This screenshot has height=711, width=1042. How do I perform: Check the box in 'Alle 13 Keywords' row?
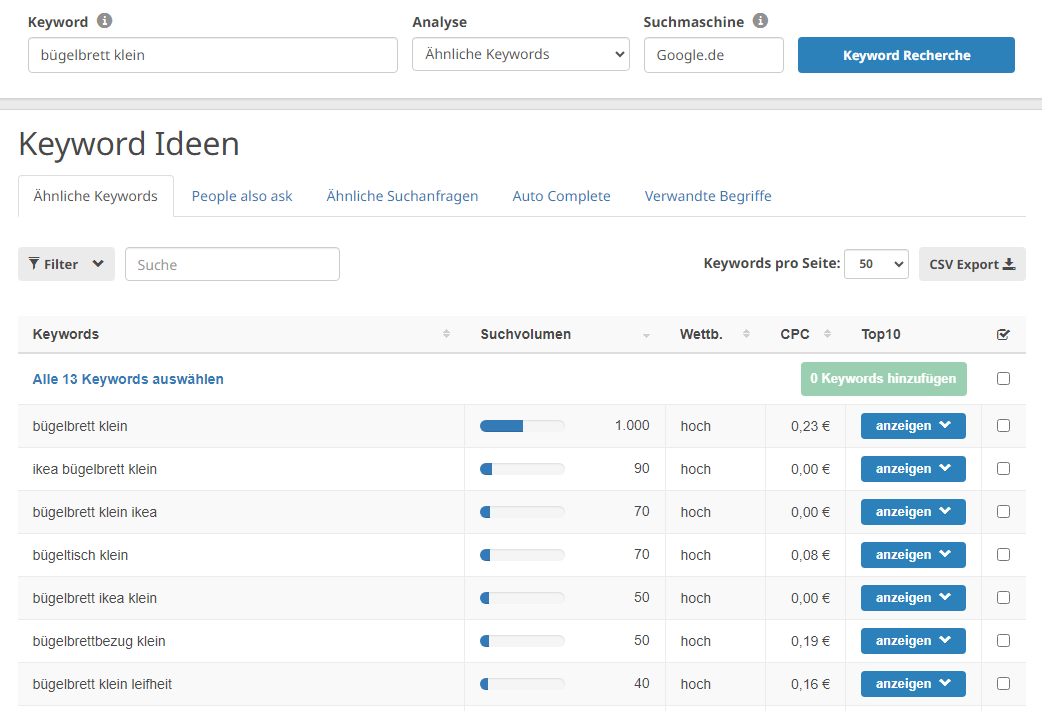1003,379
